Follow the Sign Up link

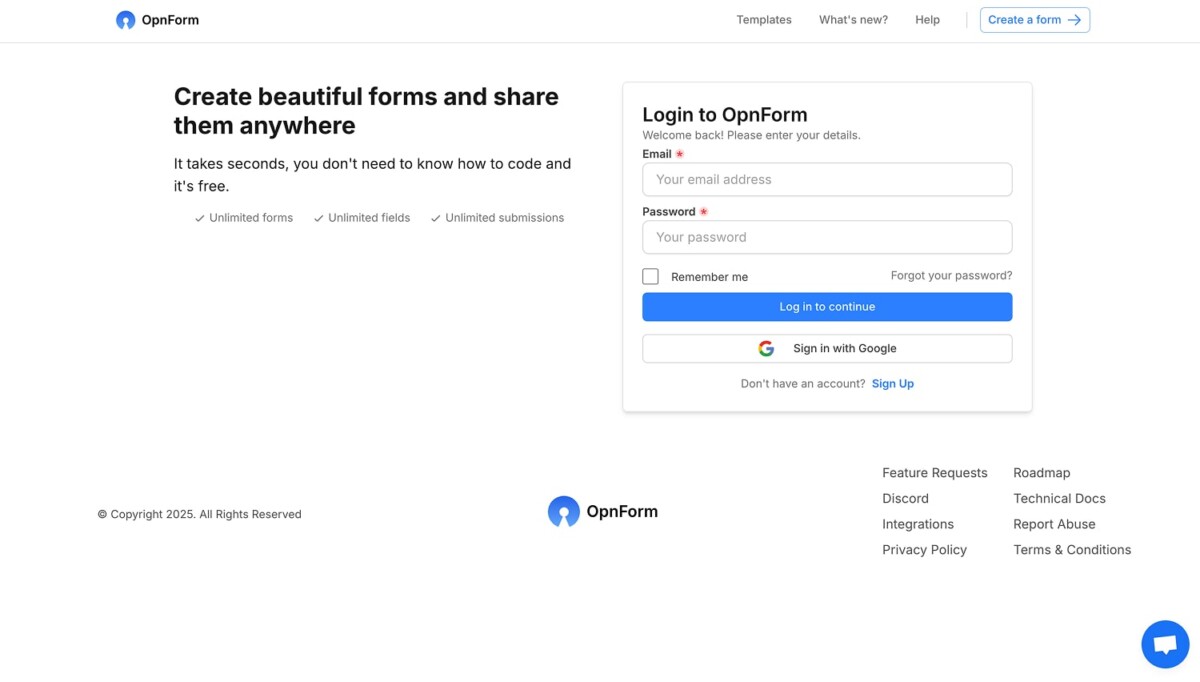[892, 384]
